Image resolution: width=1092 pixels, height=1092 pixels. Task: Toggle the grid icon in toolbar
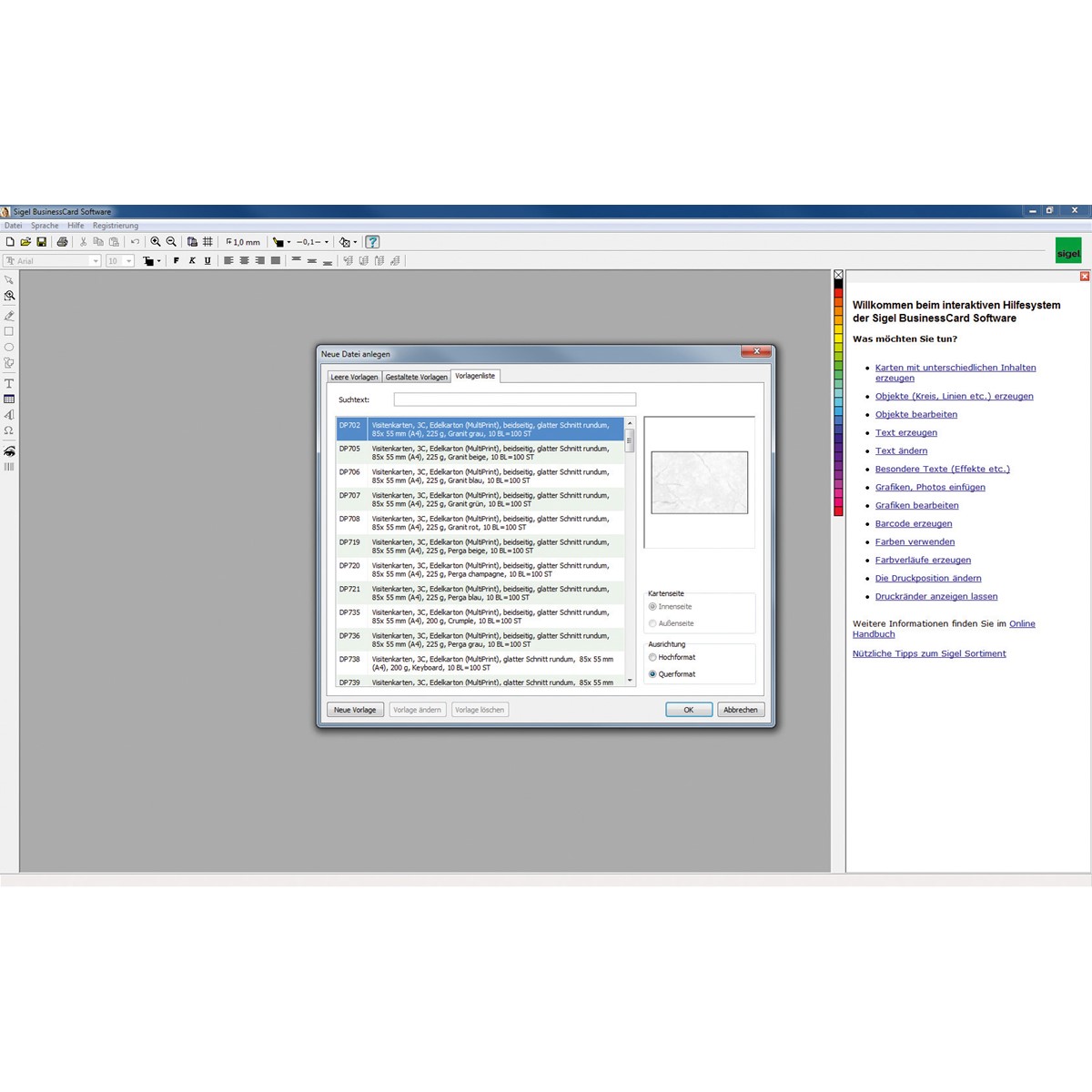point(207,242)
